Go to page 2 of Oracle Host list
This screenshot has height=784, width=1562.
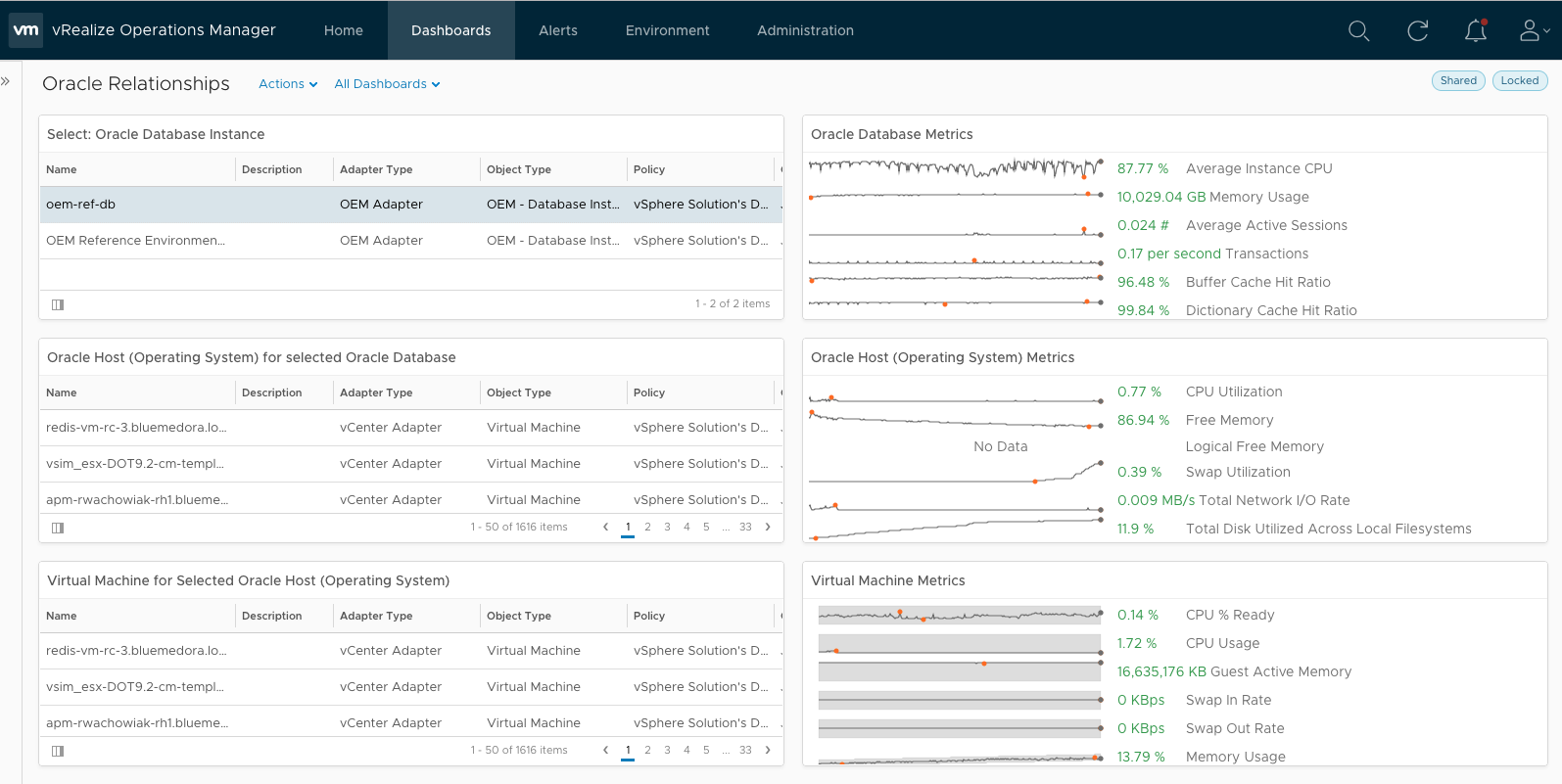coord(647,527)
